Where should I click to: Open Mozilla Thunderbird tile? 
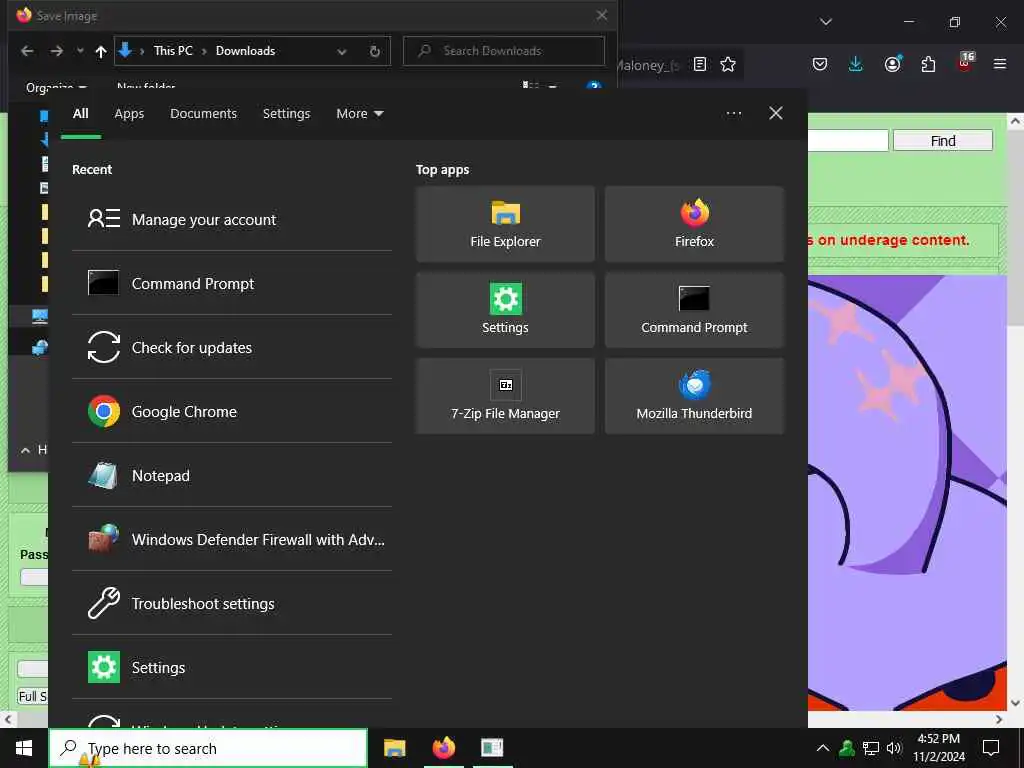694,396
